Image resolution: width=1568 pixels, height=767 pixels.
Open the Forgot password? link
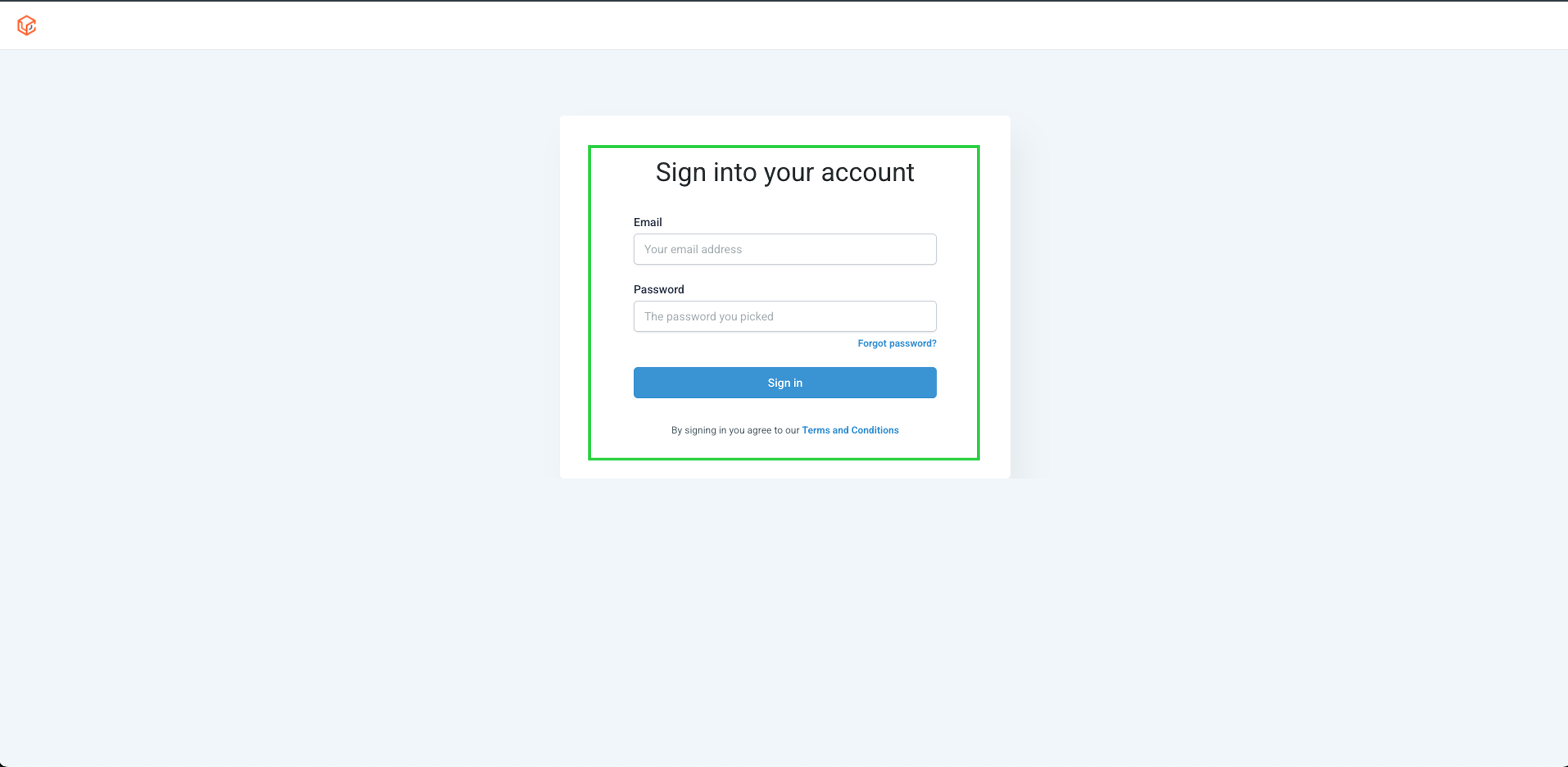[x=897, y=343]
